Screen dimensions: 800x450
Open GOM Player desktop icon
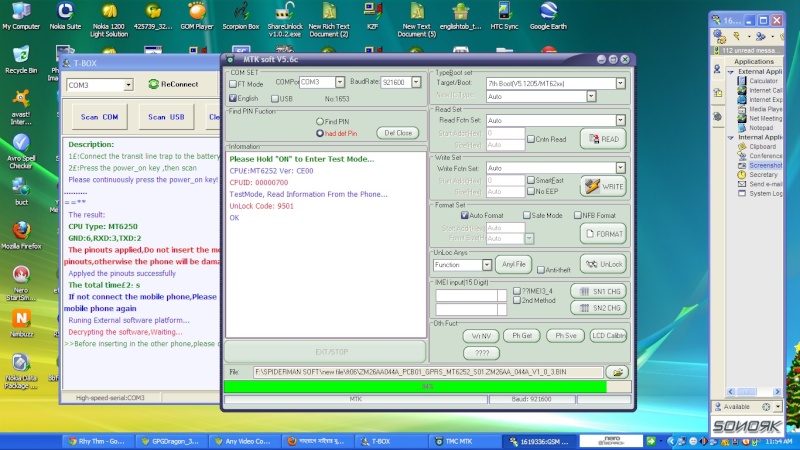(x=196, y=16)
